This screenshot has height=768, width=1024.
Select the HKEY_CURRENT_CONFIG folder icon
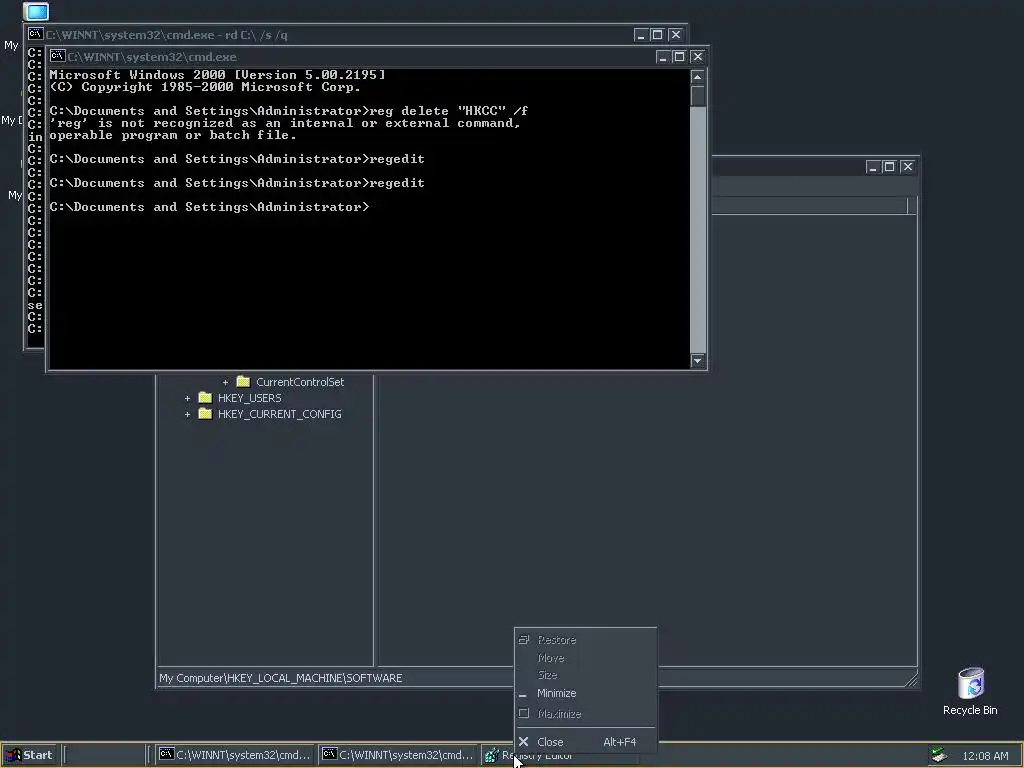click(x=205, y=413)
